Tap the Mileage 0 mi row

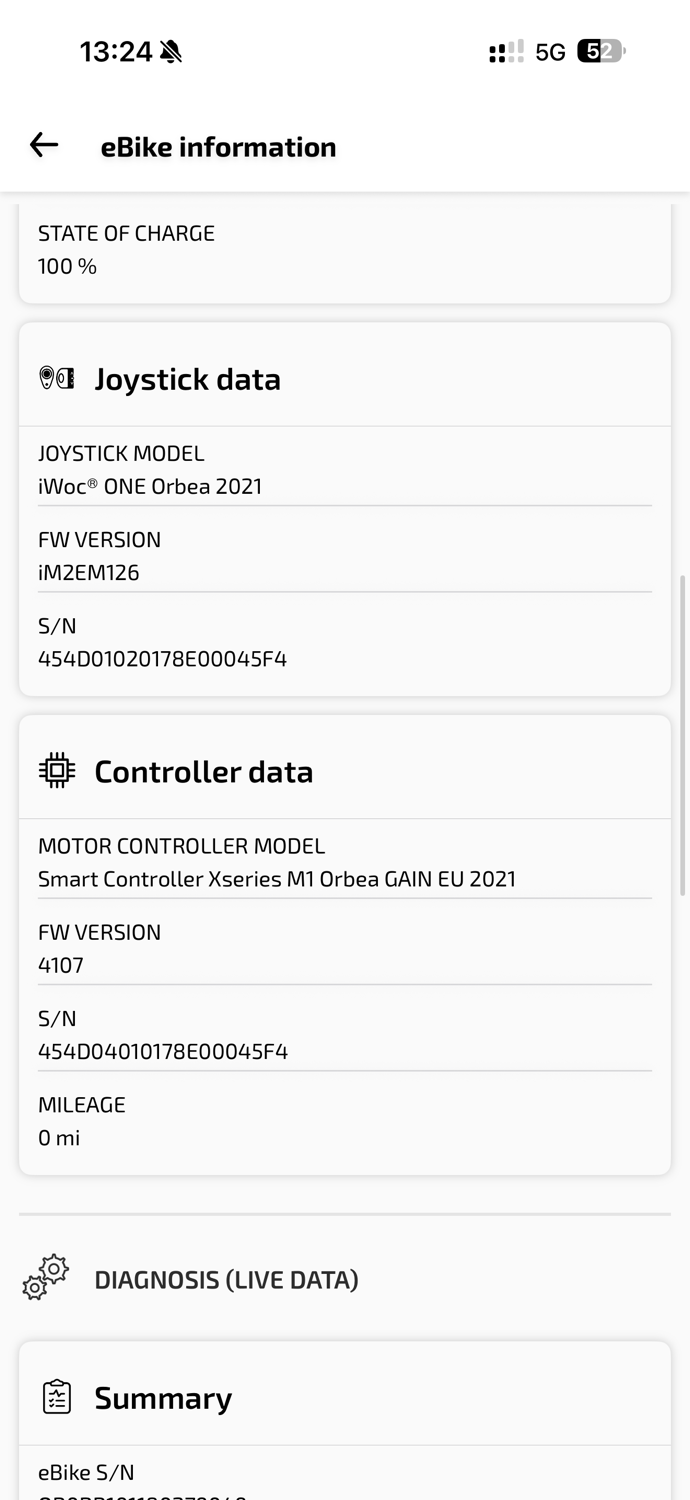tap(345, 1121)
